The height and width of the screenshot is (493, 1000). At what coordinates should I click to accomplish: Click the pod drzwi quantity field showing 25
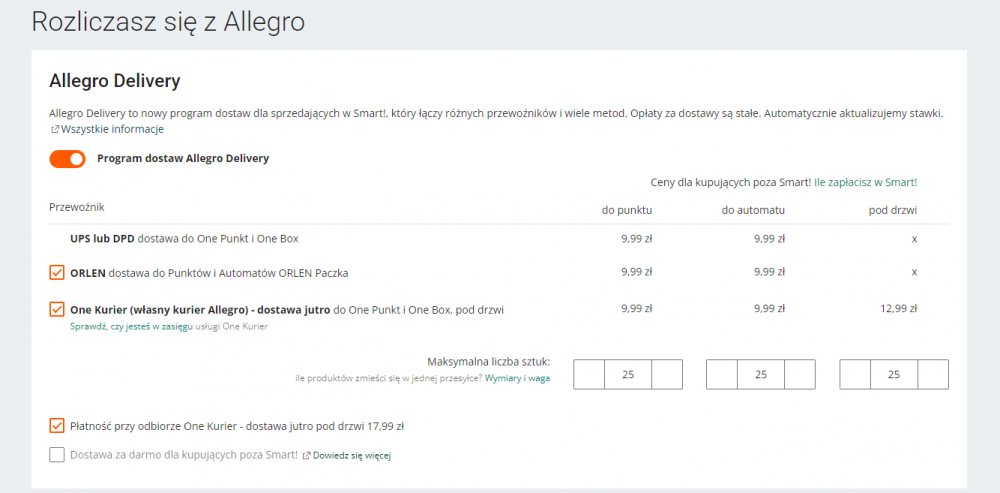pyautogui.click(x=894, y=374)
